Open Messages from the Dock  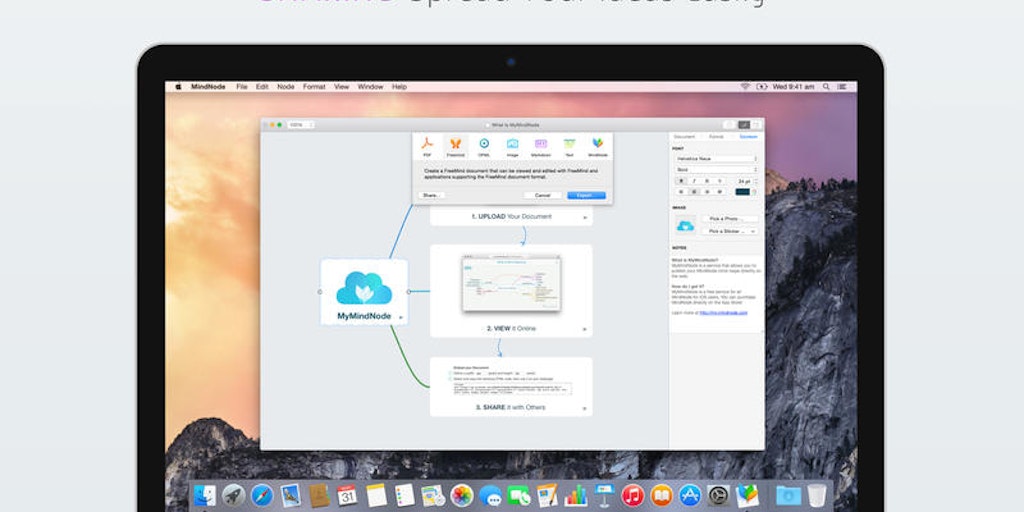pyautogui.click(x=490, y=496)
